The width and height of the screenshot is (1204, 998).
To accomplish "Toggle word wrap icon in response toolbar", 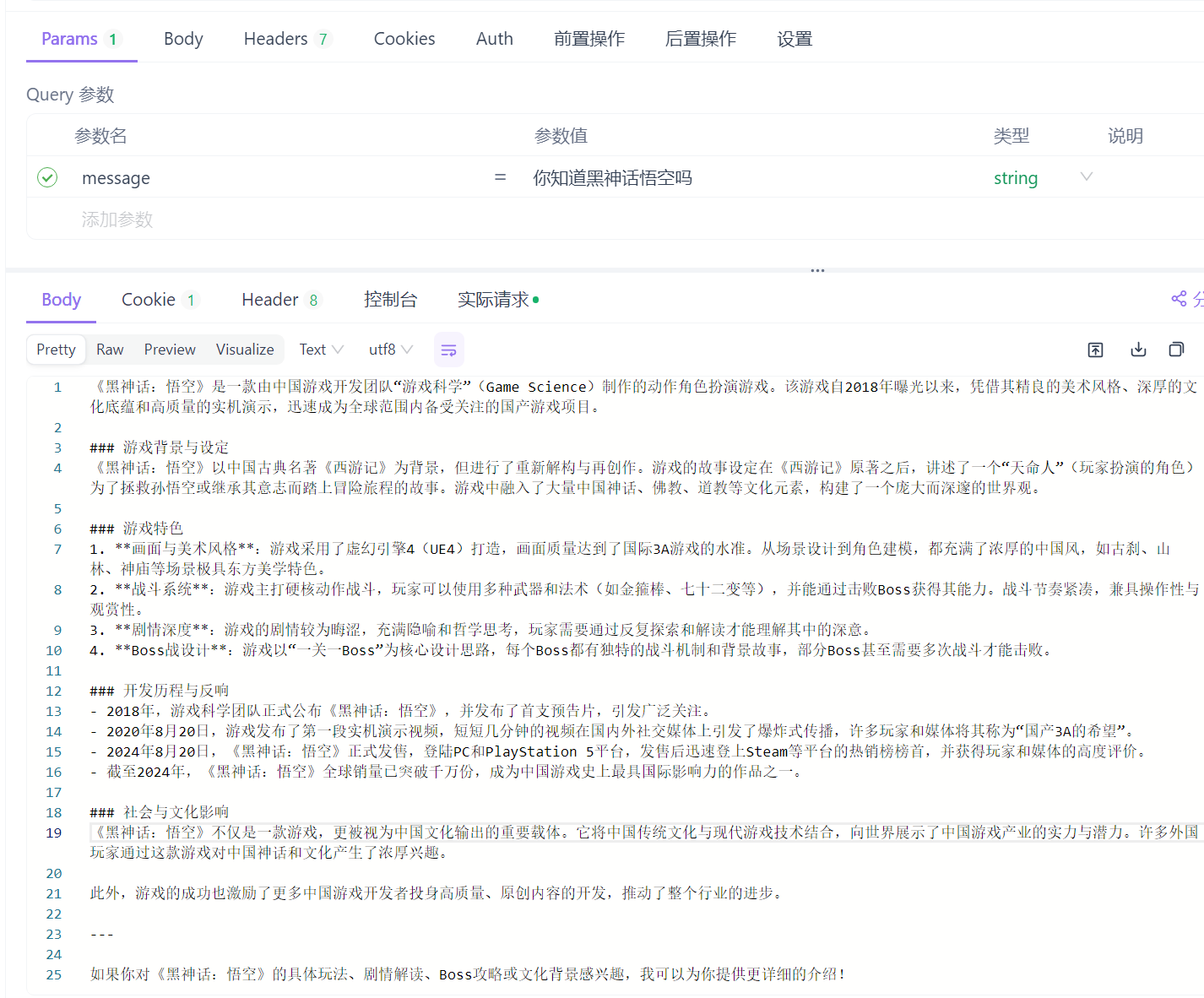I will click(x=448, y=350).
